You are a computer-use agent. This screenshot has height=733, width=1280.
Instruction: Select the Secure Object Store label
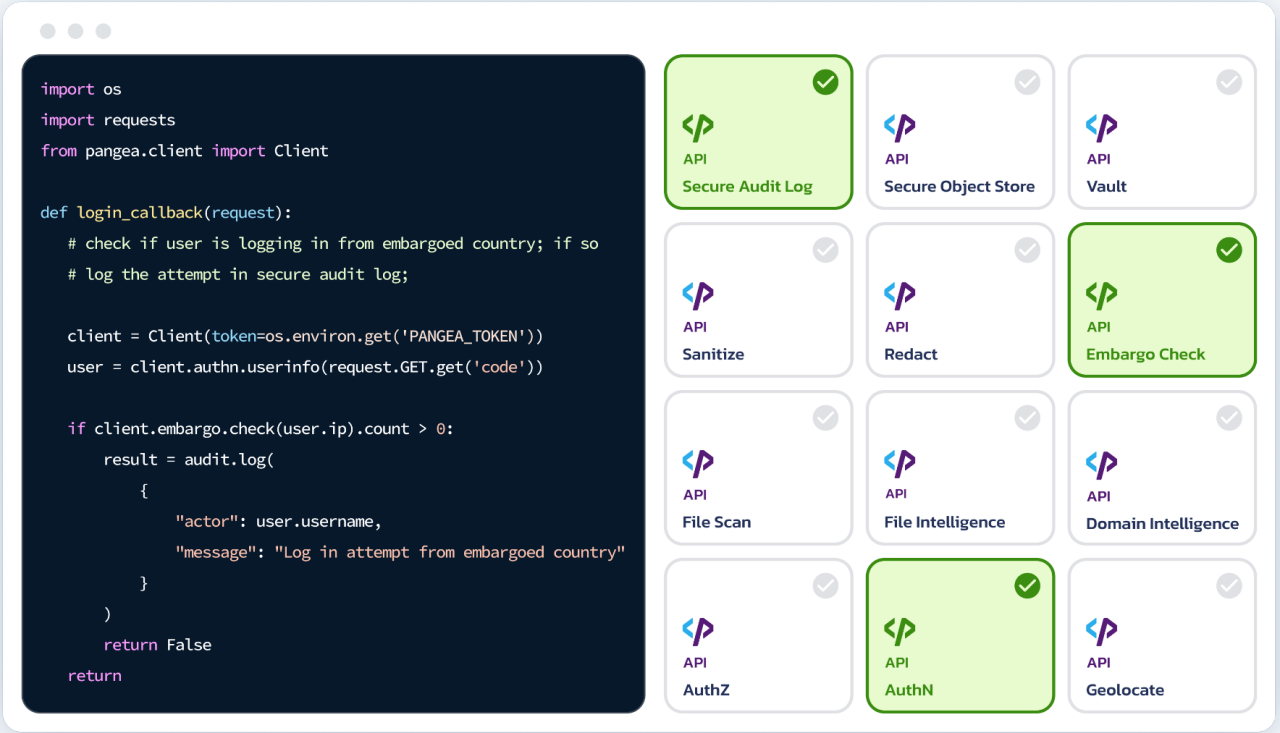point(959,186)
